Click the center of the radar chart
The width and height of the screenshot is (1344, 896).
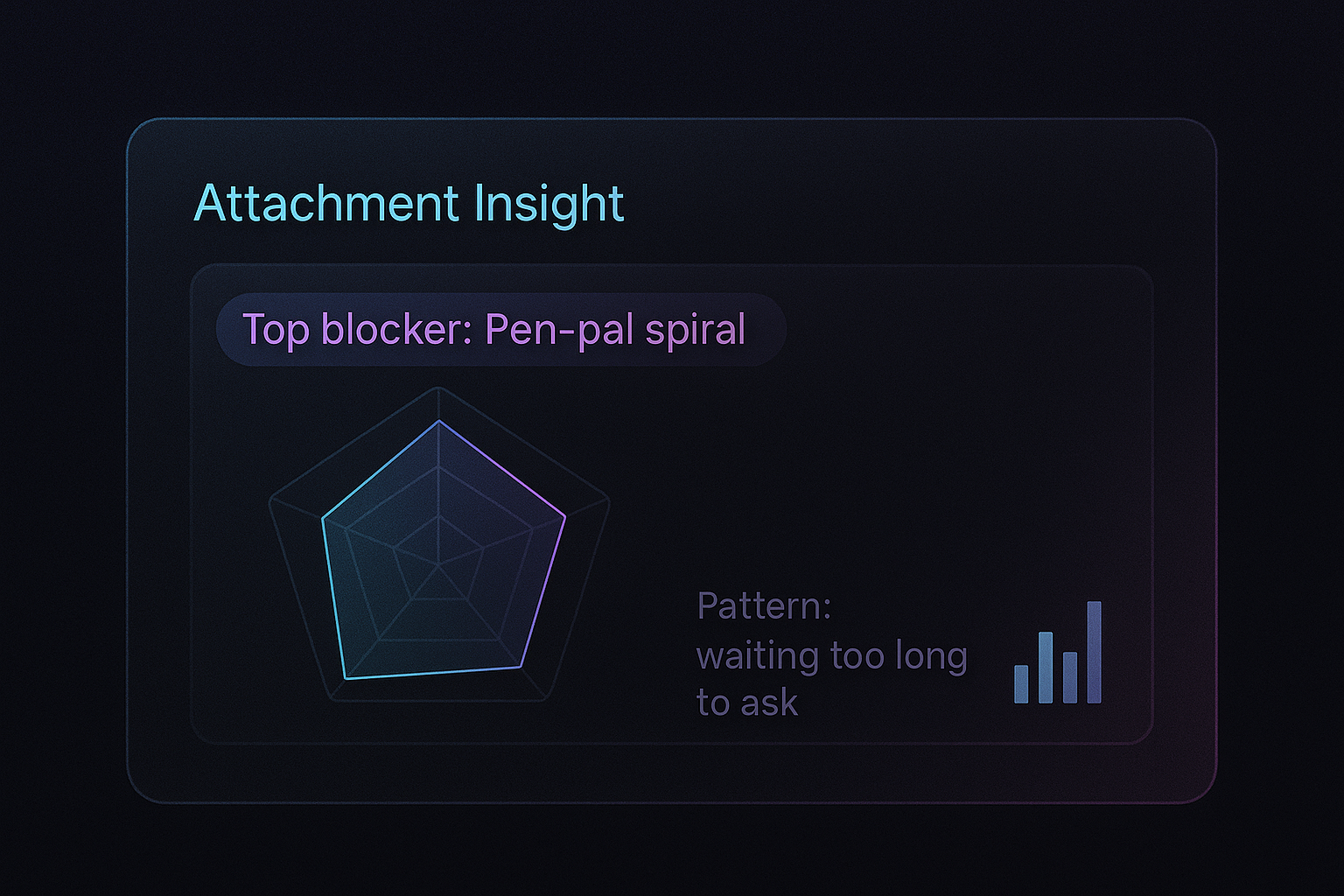tap(438, 565)
